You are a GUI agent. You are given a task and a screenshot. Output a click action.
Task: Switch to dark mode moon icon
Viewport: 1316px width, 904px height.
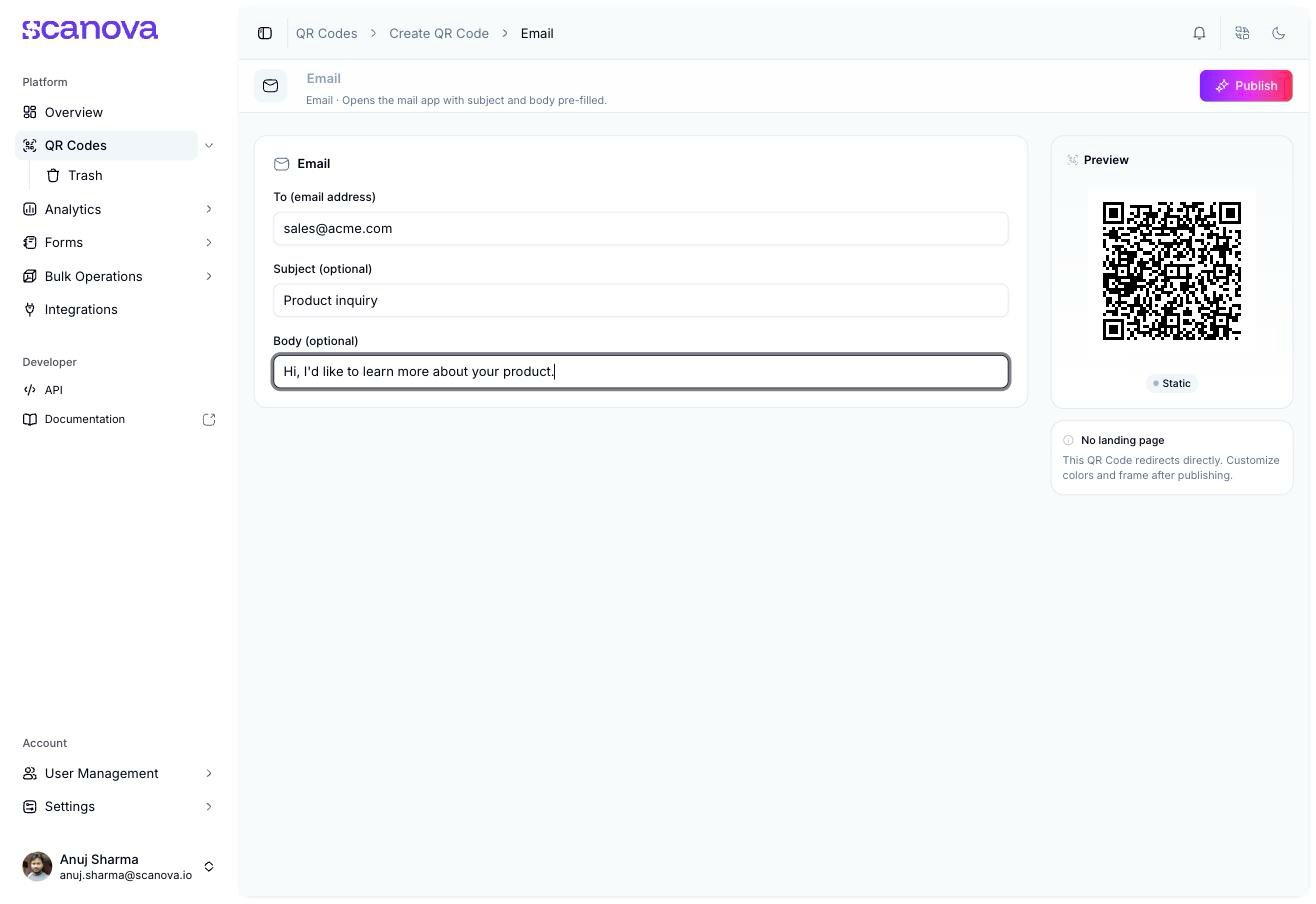(1278, 33)
